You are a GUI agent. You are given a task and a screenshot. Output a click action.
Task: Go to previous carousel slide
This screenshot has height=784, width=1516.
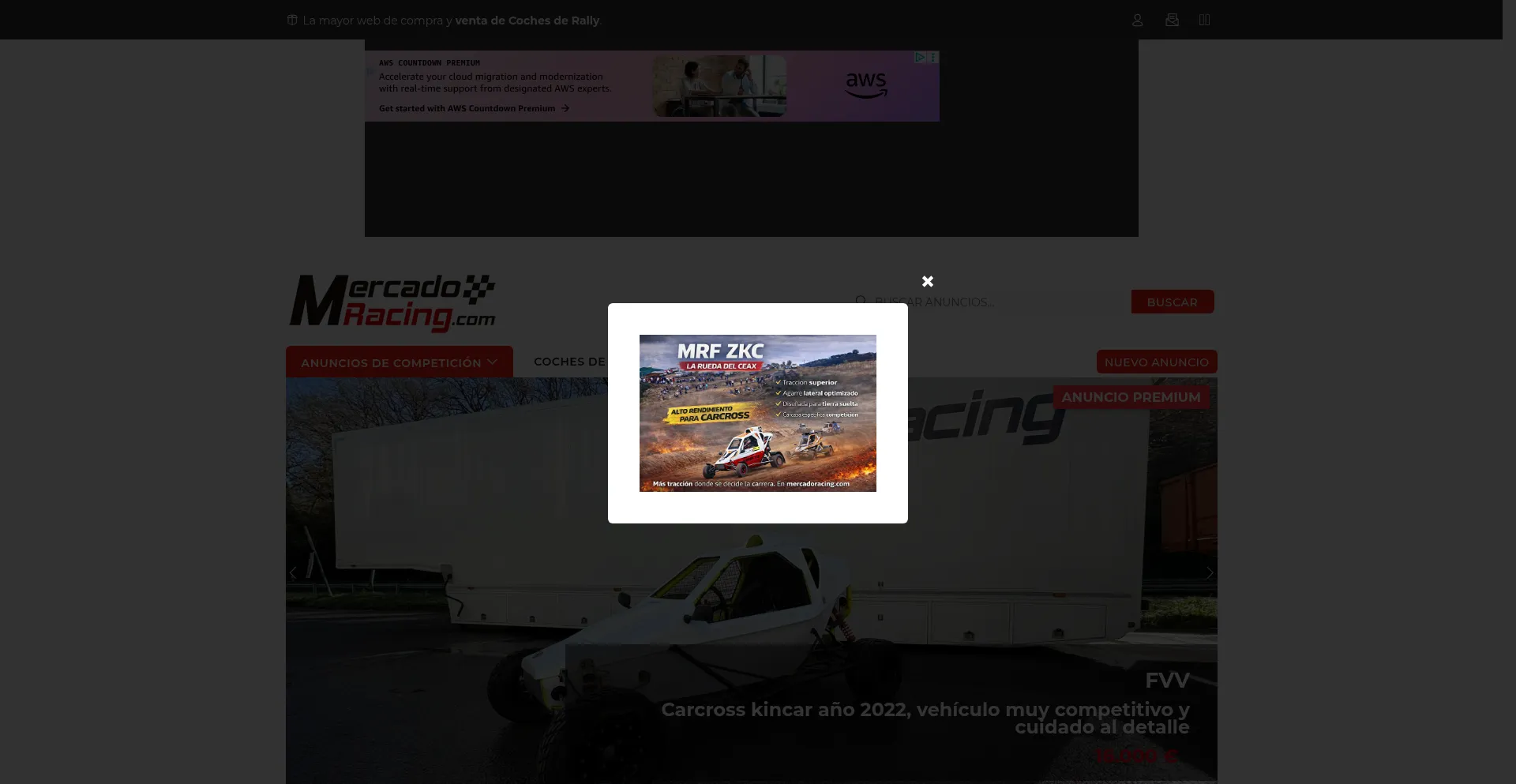293,573
